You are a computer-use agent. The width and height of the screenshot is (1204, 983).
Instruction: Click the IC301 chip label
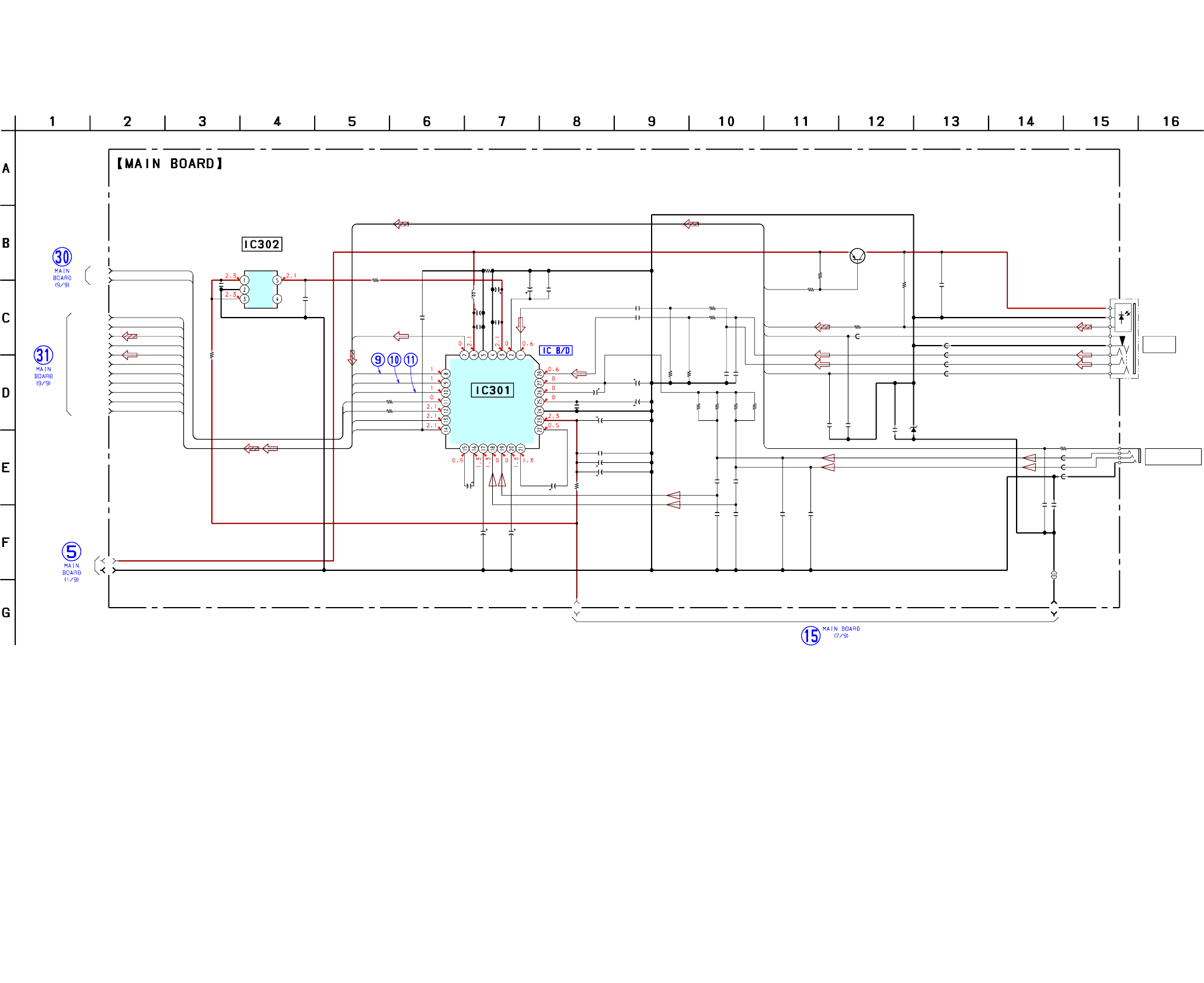pos(492,391)
